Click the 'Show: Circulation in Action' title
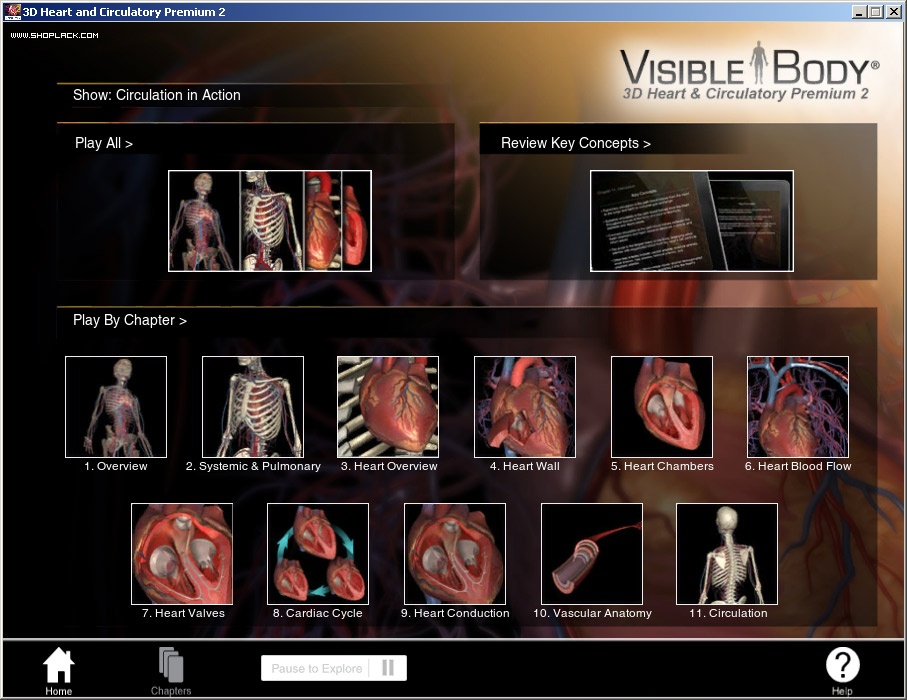 157,95
